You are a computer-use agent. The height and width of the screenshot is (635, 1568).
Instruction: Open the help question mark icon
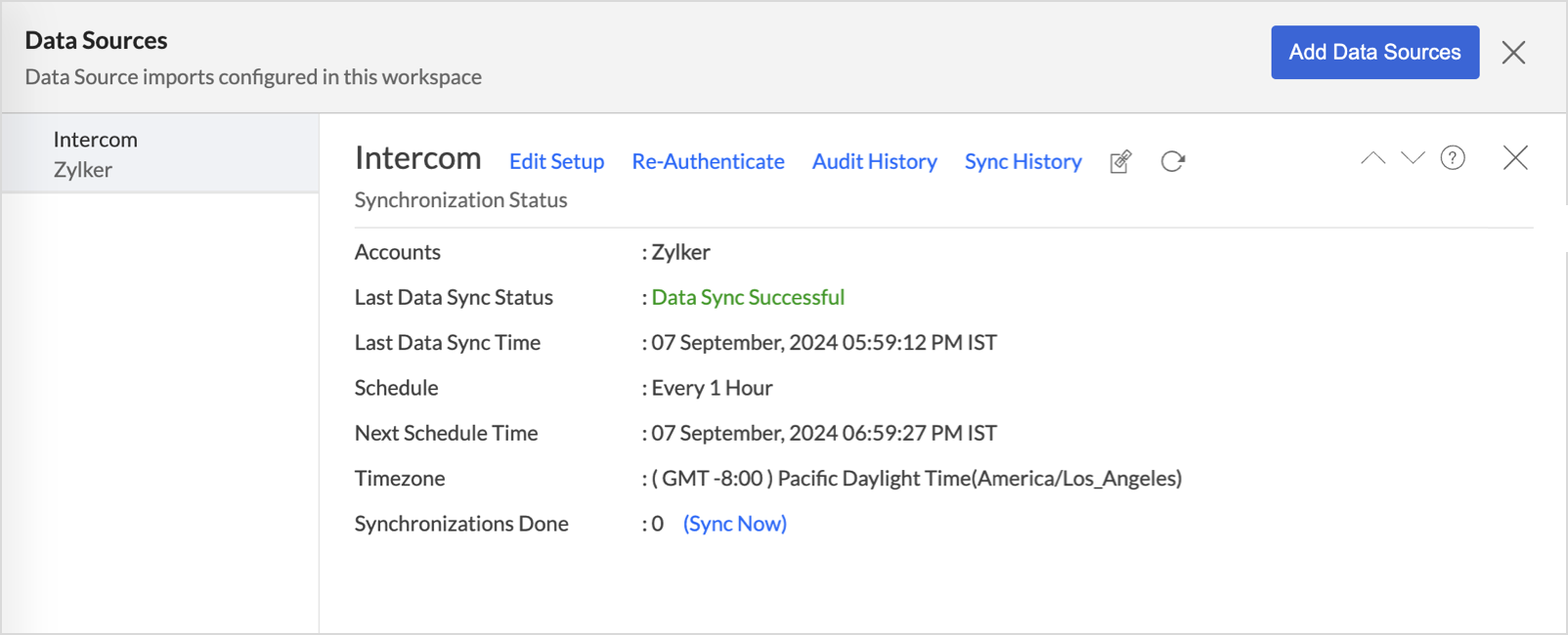(1453, 158)
